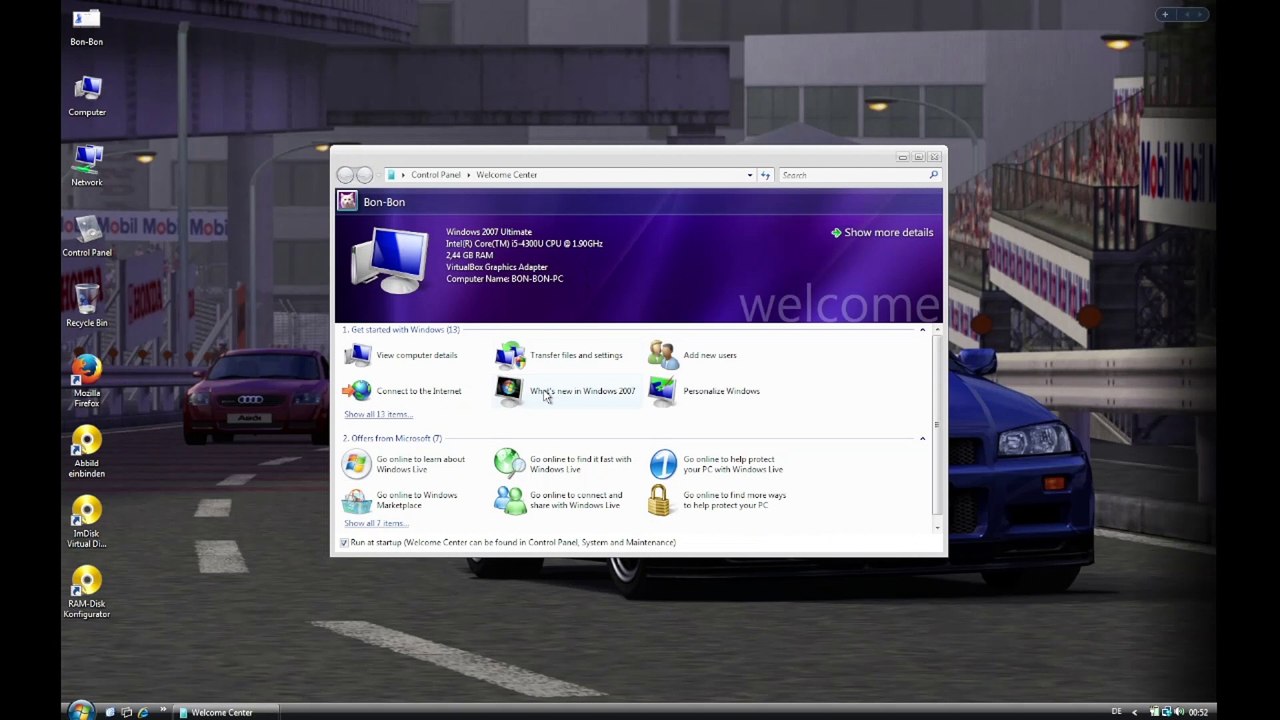Go back with the Back navigation button
Viewport: 1280px width, 720px height.
pos(345,175)
